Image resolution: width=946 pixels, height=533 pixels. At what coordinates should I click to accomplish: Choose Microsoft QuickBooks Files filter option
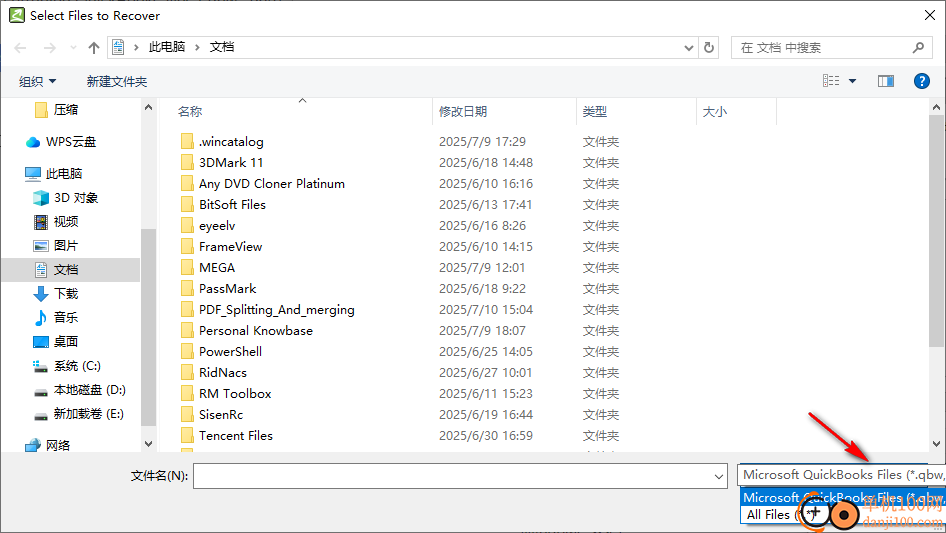pyautogui.click(x=843, y=497)
